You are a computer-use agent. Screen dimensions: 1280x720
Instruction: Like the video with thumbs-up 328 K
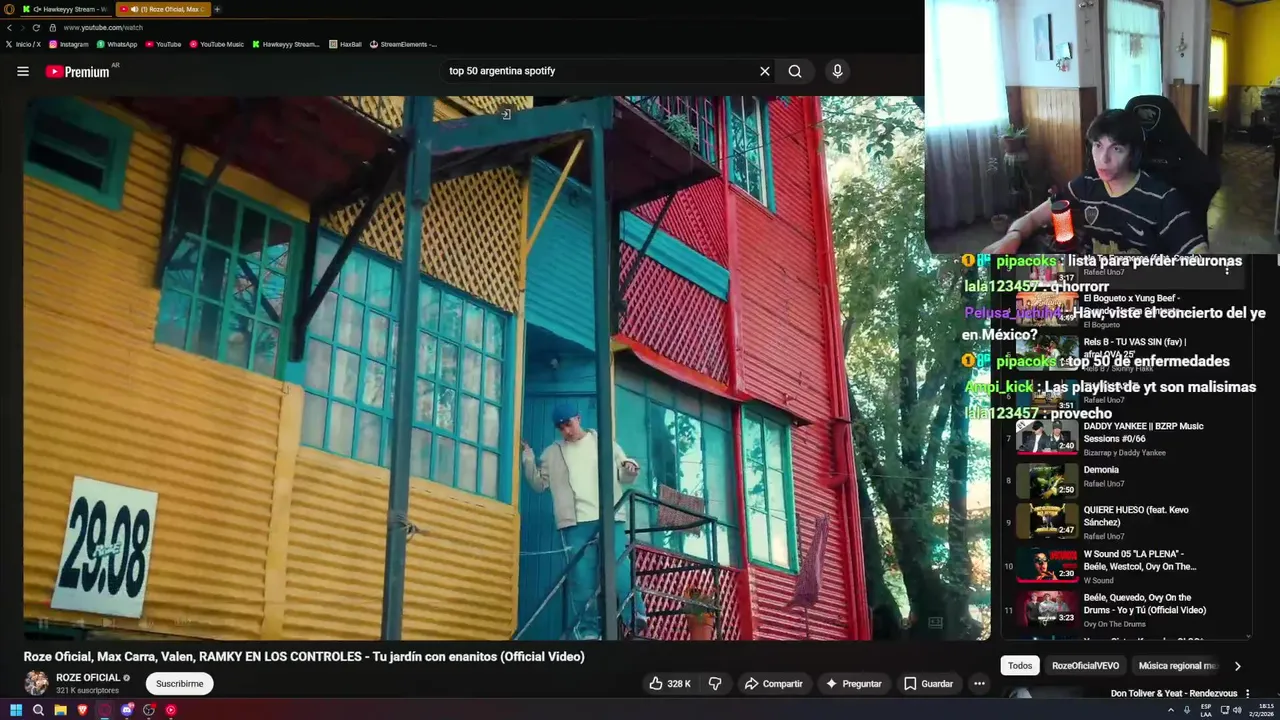[x=669, y=684]
